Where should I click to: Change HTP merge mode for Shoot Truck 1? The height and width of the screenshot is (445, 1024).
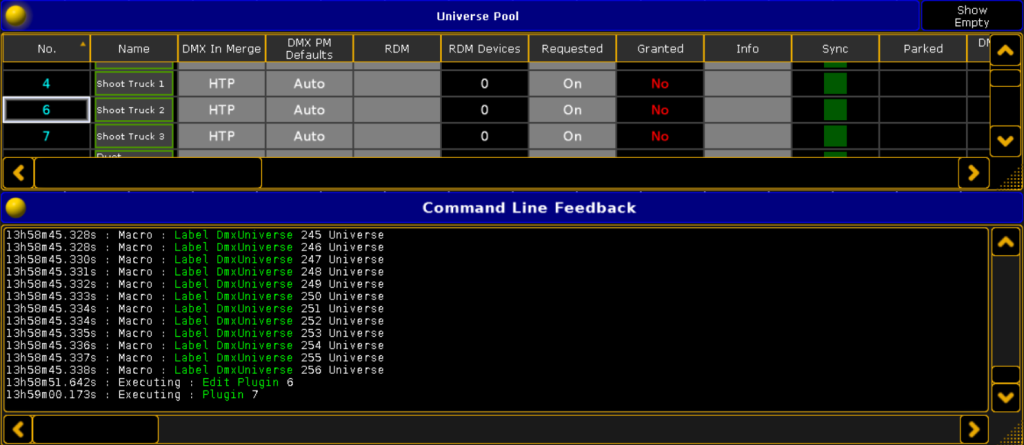click(222, 84)
